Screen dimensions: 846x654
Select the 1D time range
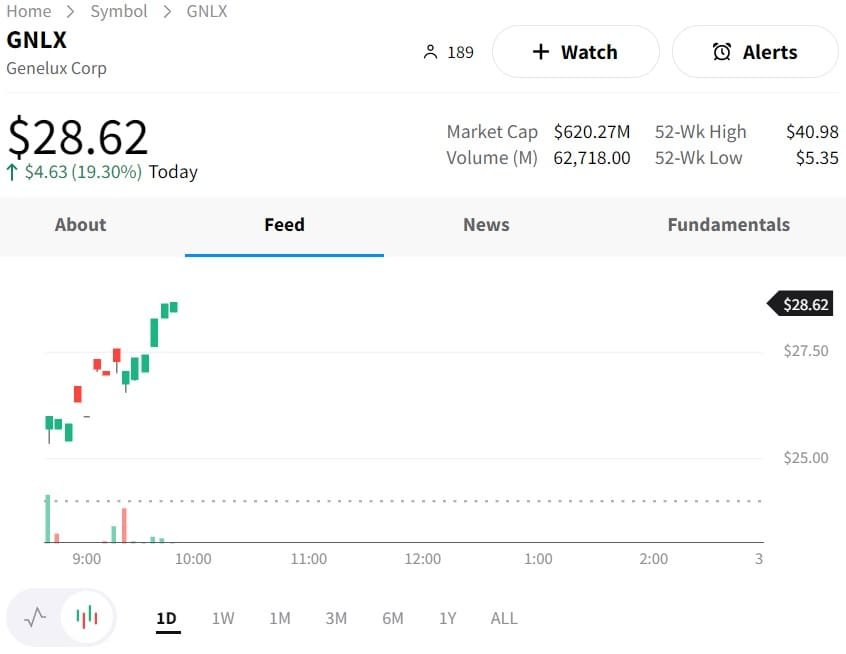click(x=166, y=618)
